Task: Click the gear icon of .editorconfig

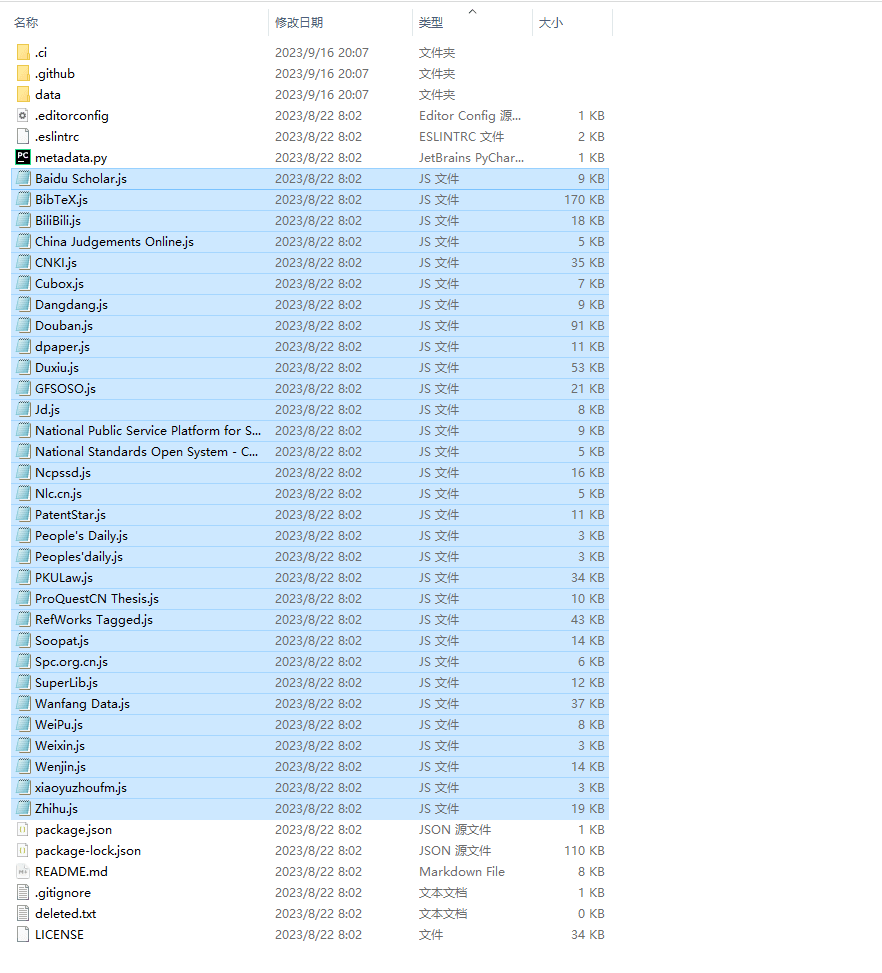Action: click(24, 115)
